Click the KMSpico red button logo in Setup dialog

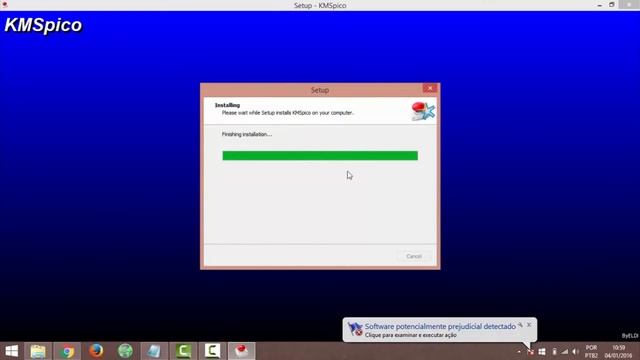point(423,111)
